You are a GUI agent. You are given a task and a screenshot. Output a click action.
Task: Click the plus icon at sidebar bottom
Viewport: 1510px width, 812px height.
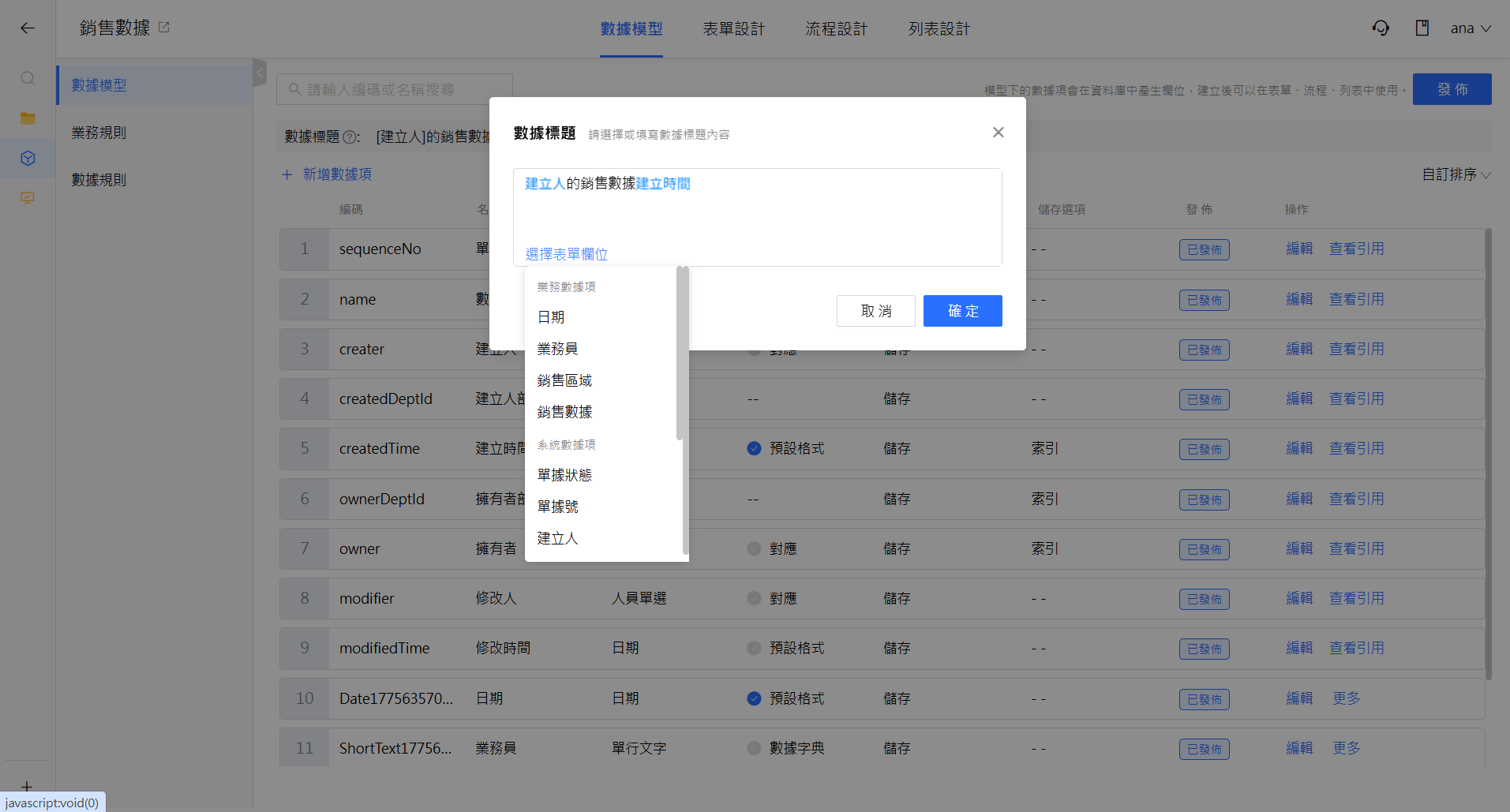[x=27, y=787]
